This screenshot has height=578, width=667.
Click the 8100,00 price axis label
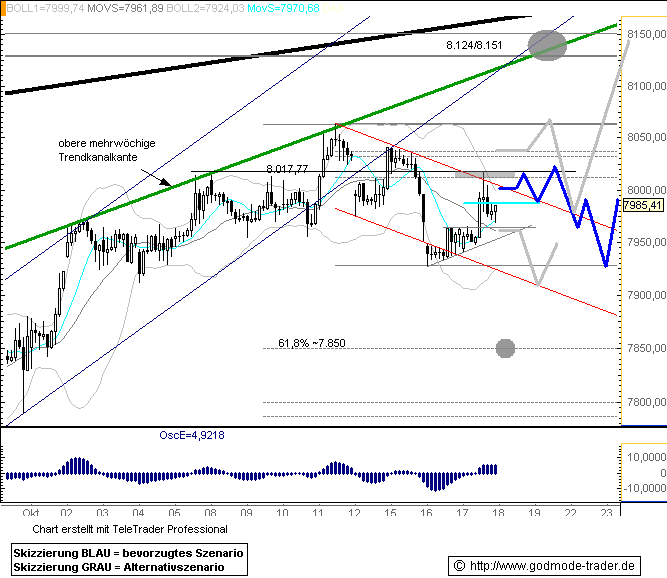tap(647, 86)
